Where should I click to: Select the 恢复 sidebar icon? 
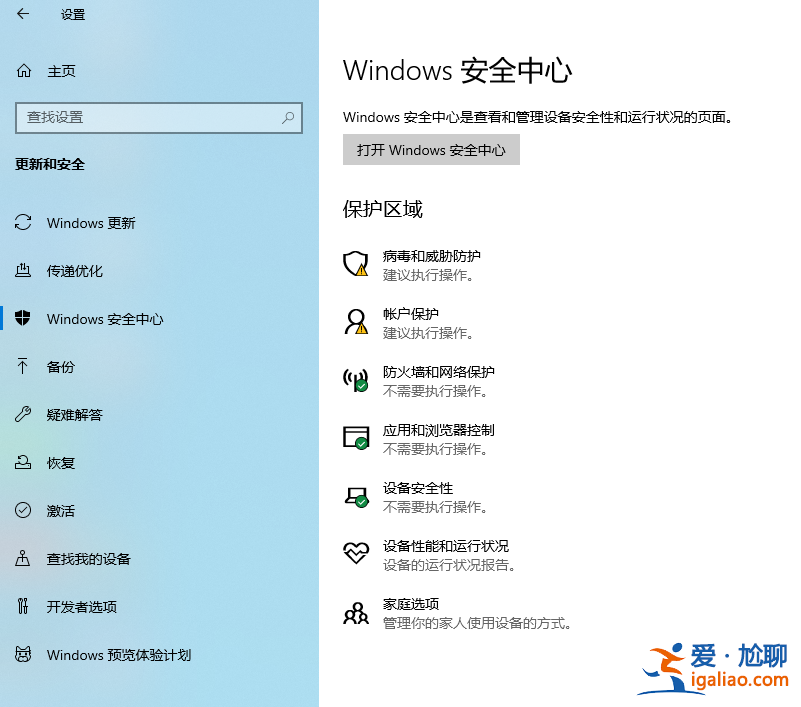[22, 463]
